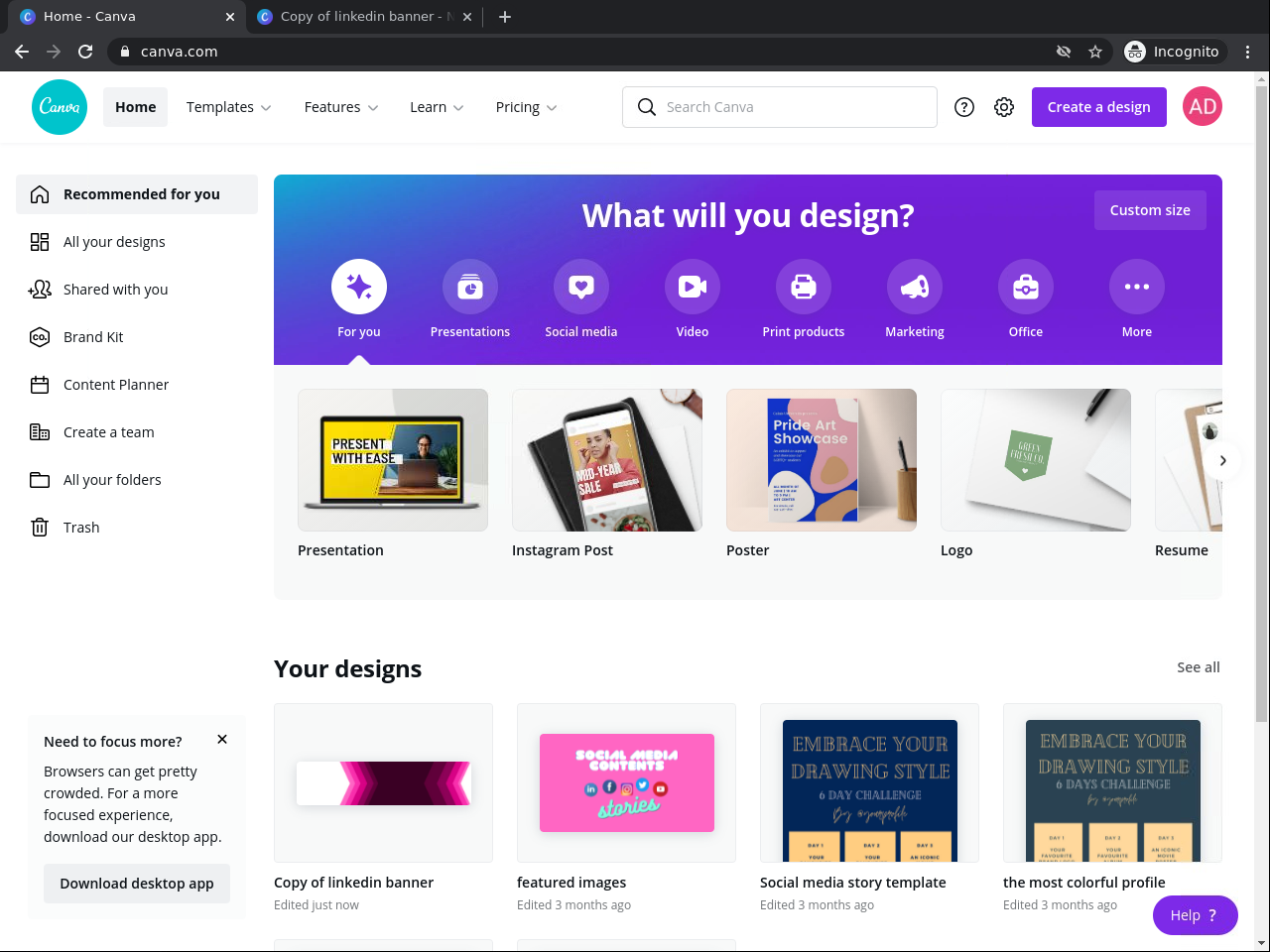
Task: Open Content Planner
Action: [137, 385]
